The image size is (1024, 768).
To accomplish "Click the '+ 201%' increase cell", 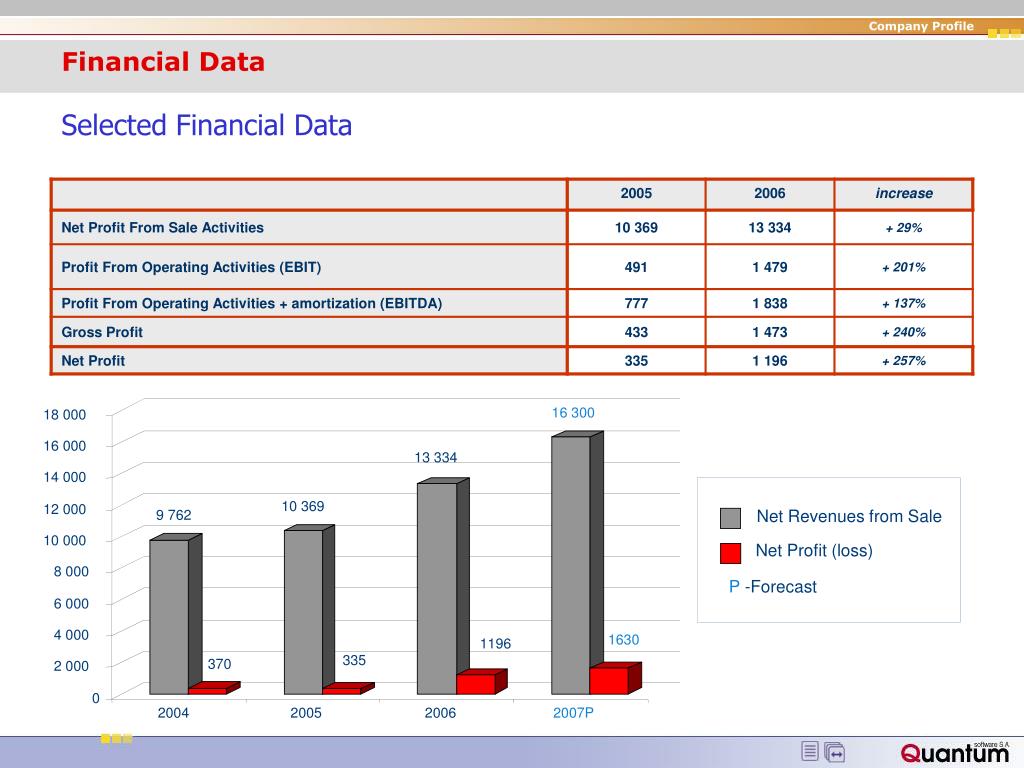I will pos(904,267).
